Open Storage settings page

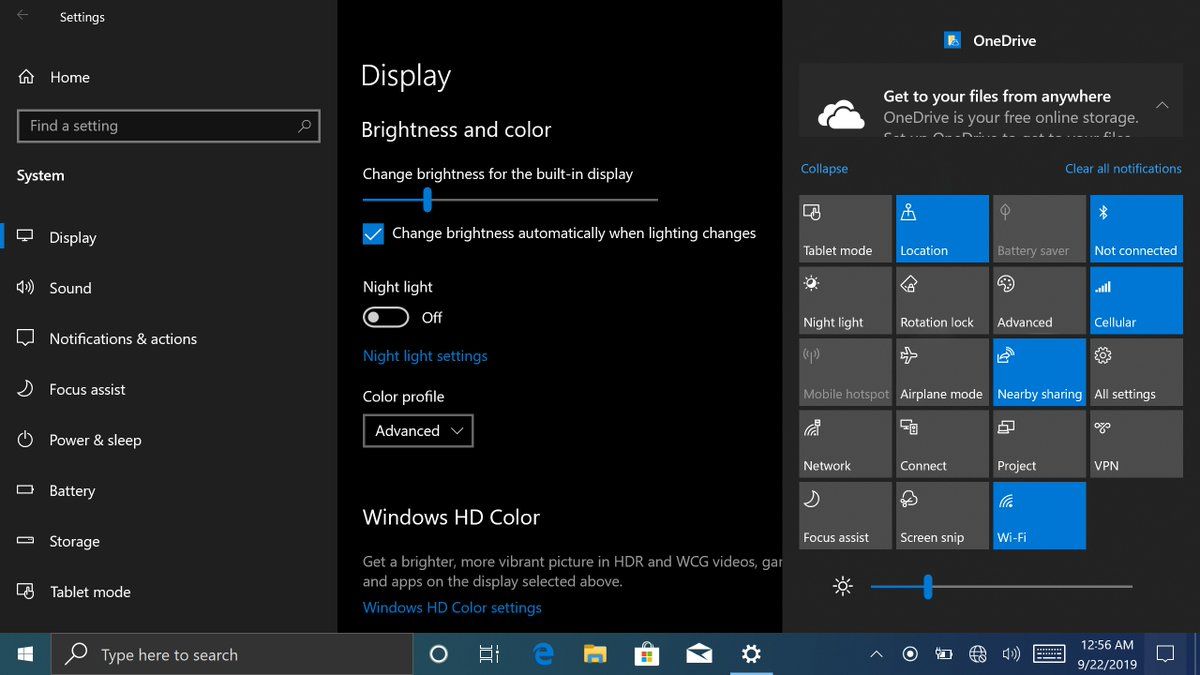pyautogui.click(x=168, y=542)
